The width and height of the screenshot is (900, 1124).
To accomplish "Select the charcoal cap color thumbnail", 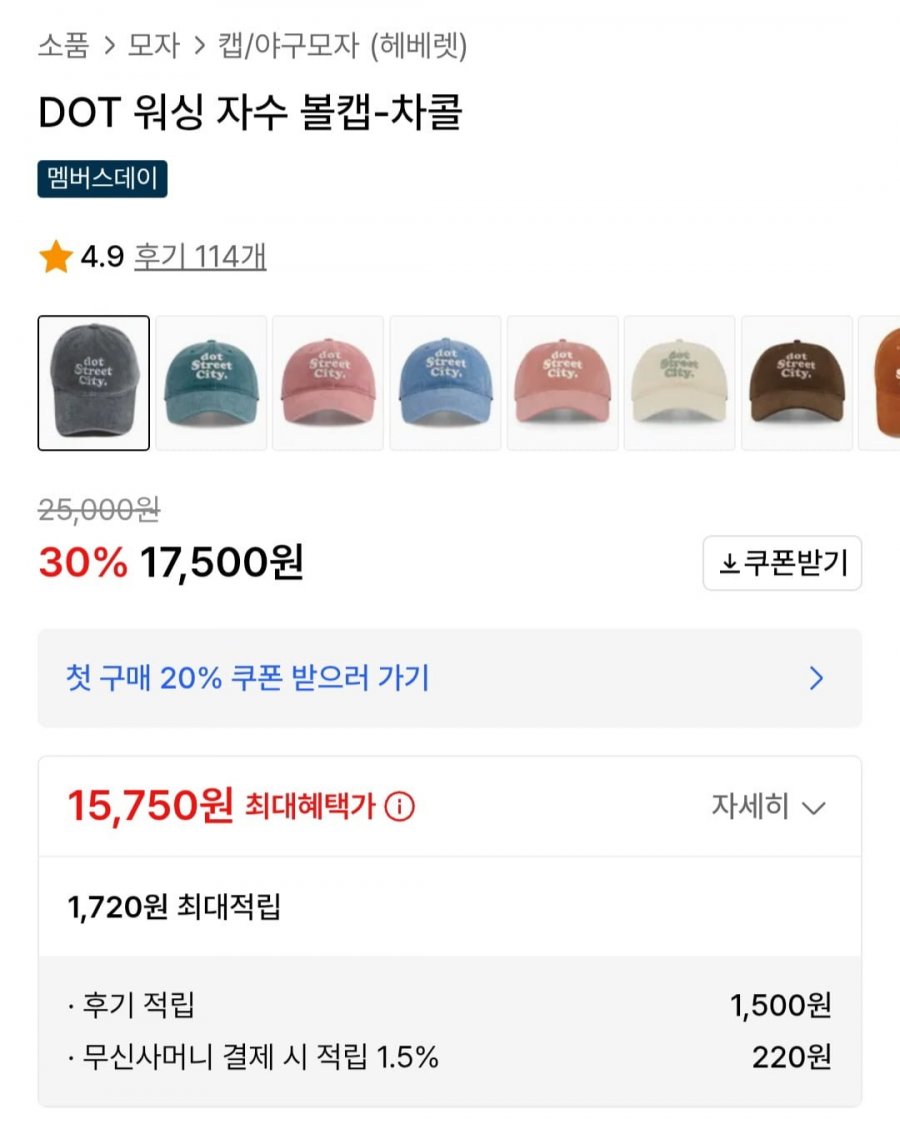I will tap(94, 383).
